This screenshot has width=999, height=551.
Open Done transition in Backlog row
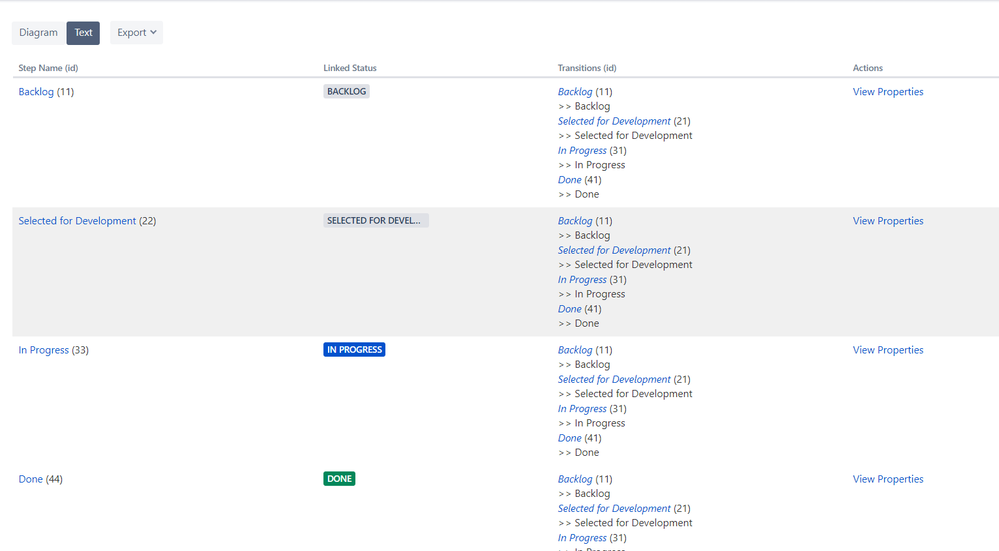(x=569, y=180)
